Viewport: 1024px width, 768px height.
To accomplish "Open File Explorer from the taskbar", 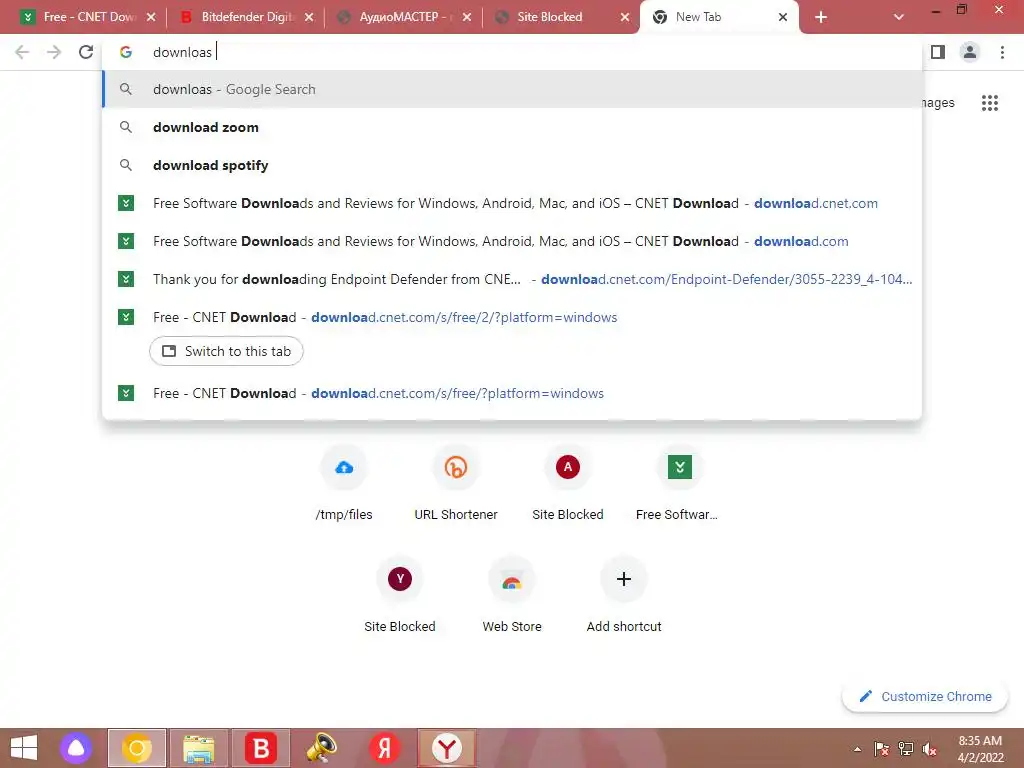I will pyautogui.click(x=199, y=748).
